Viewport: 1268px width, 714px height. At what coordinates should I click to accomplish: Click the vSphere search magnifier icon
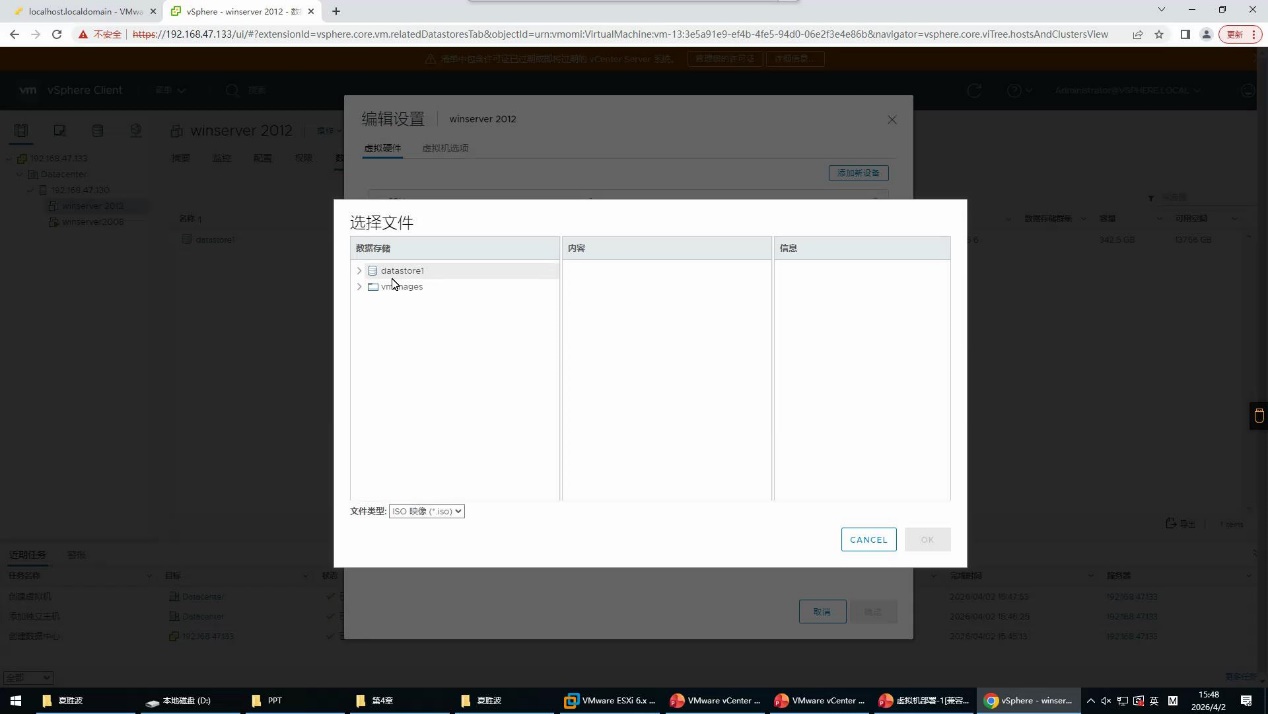[x=232, y=91]
